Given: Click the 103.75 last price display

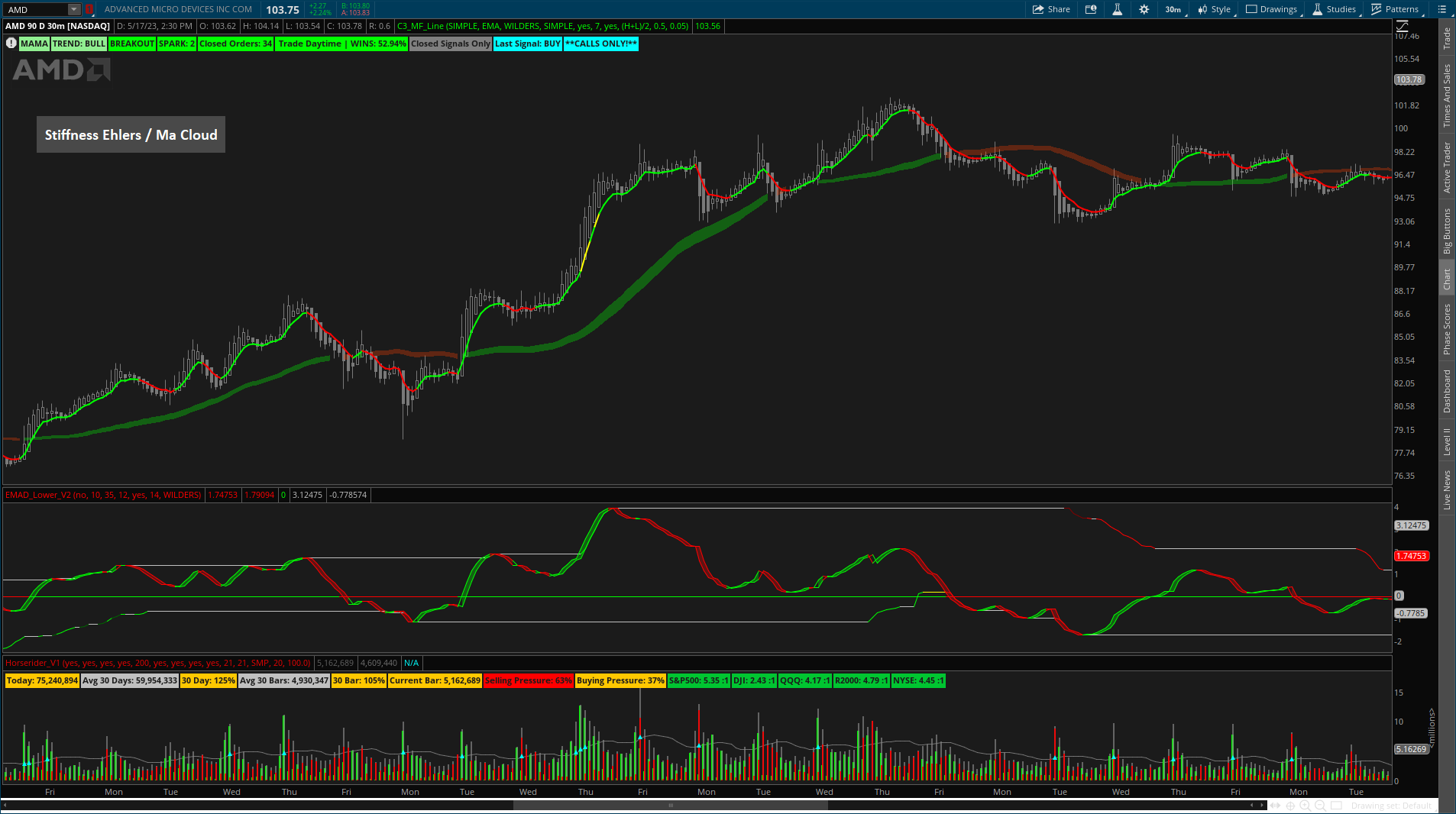Looking at the screenshot, I should tap(283, 10).
